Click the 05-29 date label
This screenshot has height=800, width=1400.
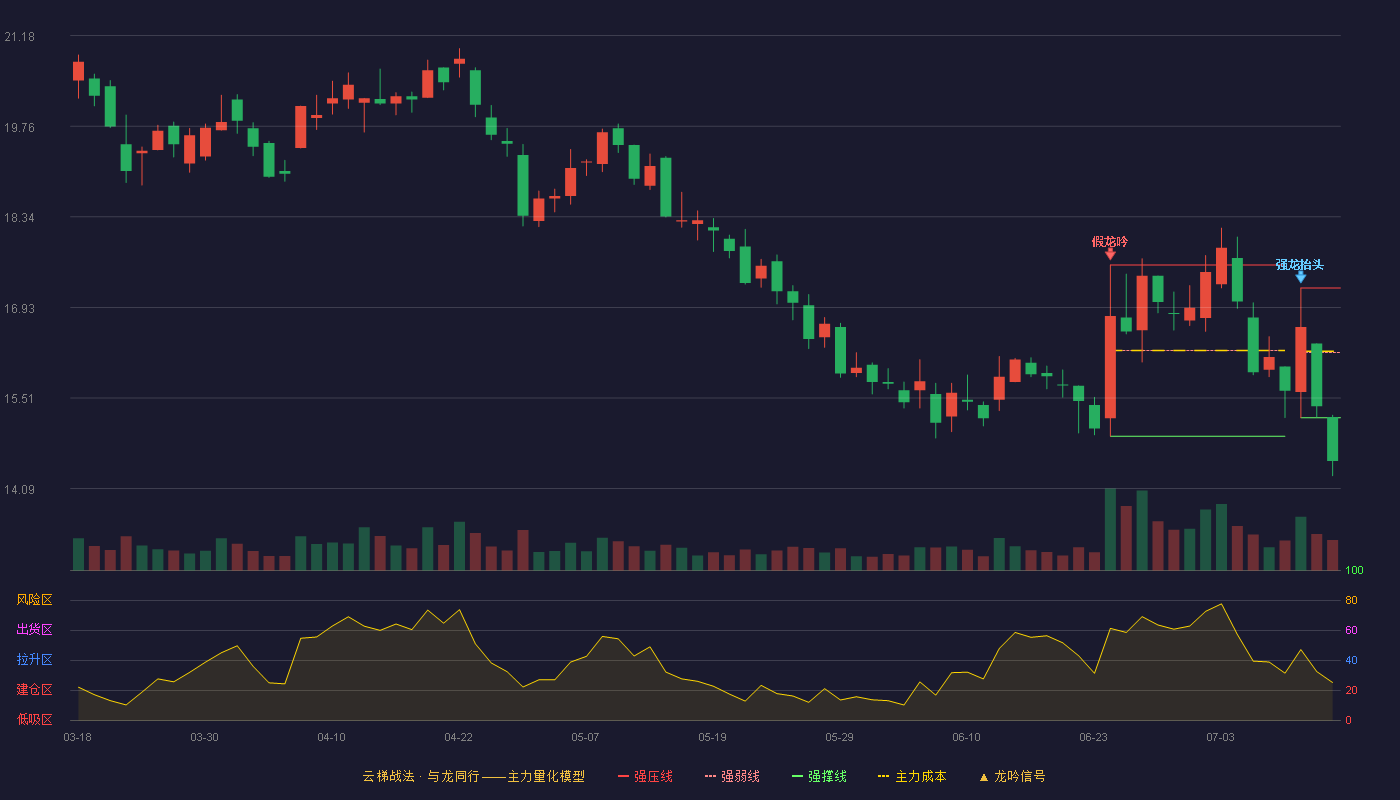coord(839,737)
